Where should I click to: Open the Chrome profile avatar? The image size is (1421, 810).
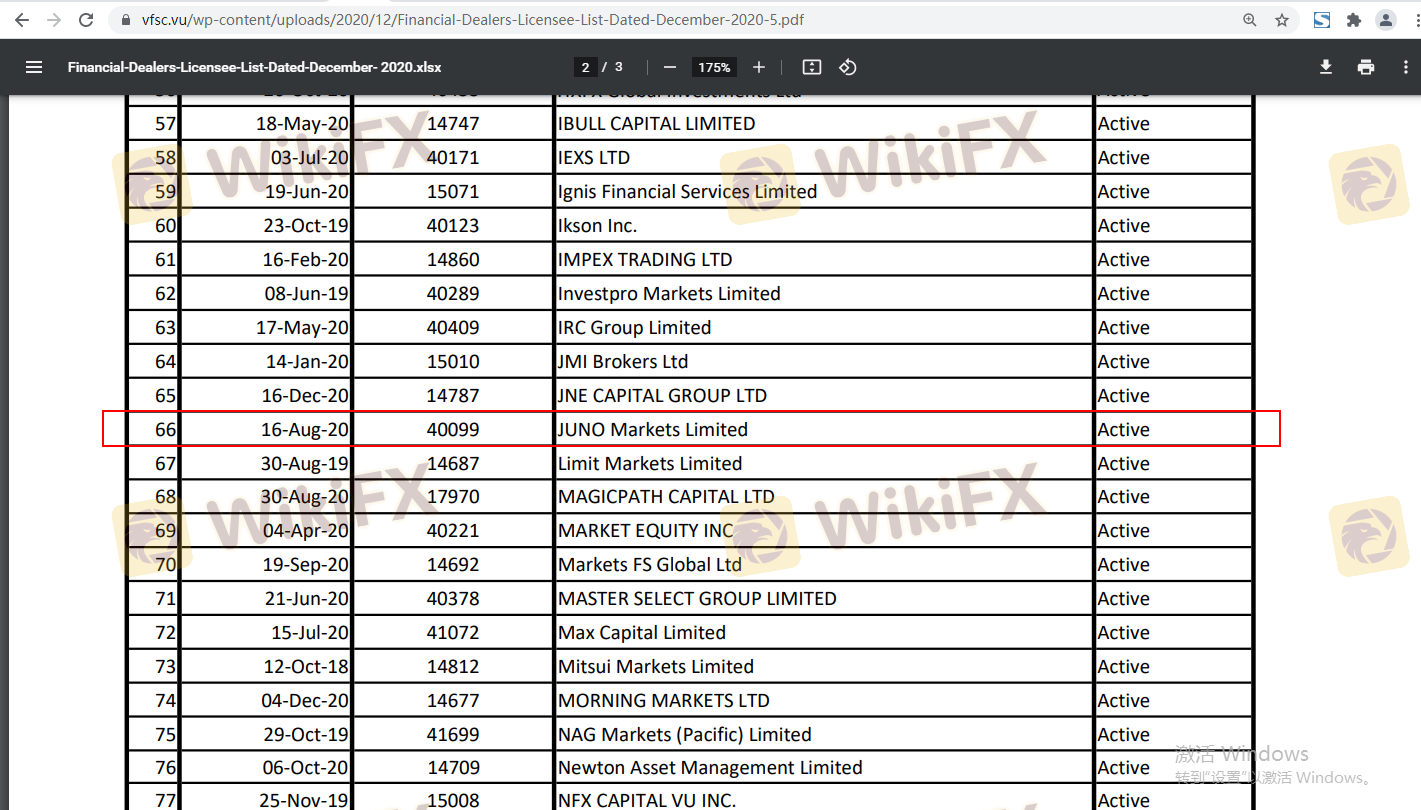tap(1386, 20)
